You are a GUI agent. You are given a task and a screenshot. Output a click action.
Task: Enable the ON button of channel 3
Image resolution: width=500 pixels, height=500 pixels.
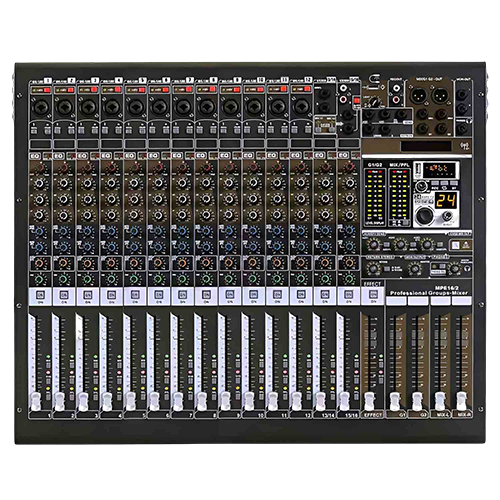pyautogui.click(x=88, y=295)
